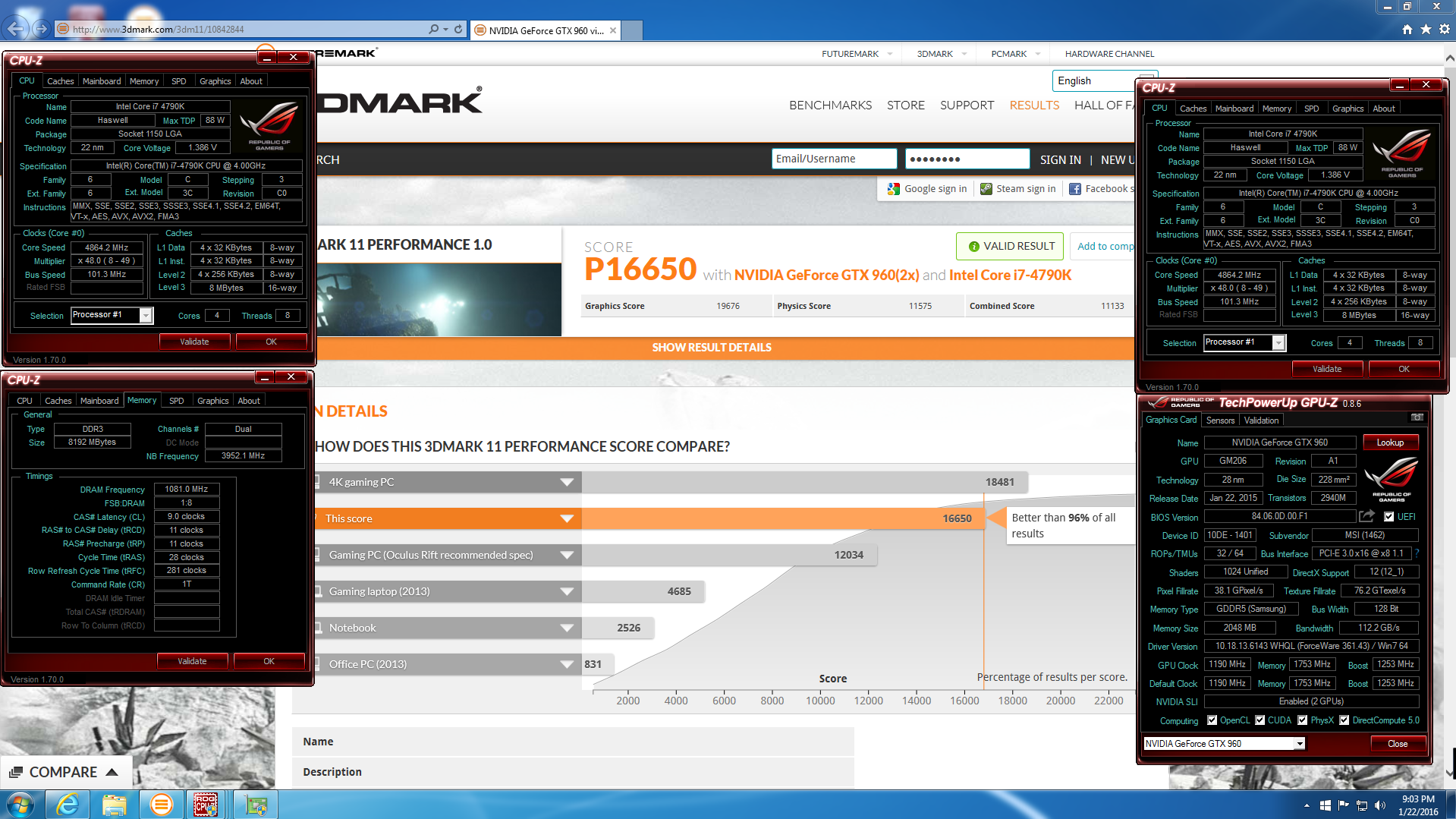Switch to SPD tab in bottom-left CPU-Z
The image size is (1456, 819).
pos(176,401)
